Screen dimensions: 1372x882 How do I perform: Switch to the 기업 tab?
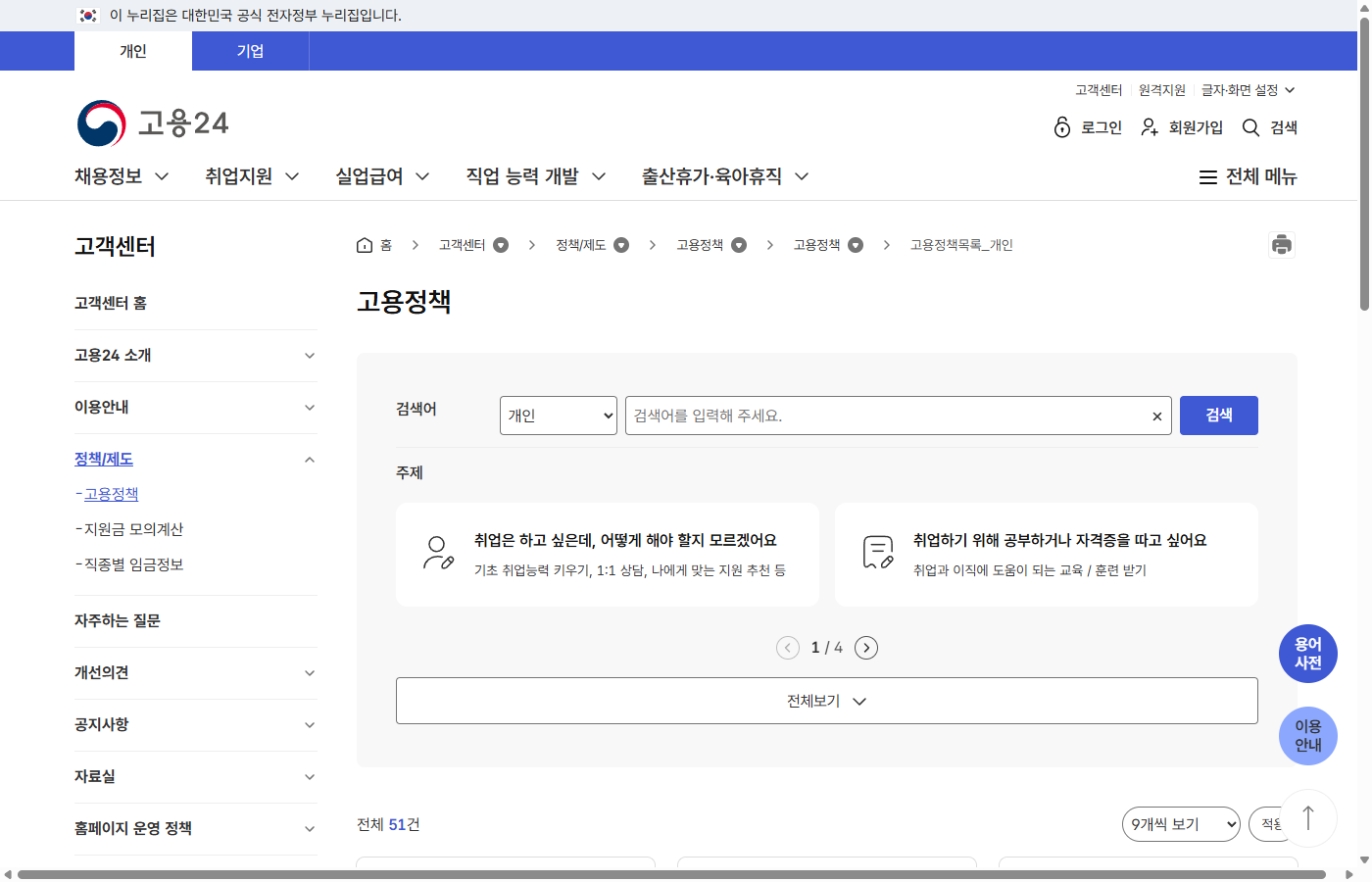[x=250, y=51]
